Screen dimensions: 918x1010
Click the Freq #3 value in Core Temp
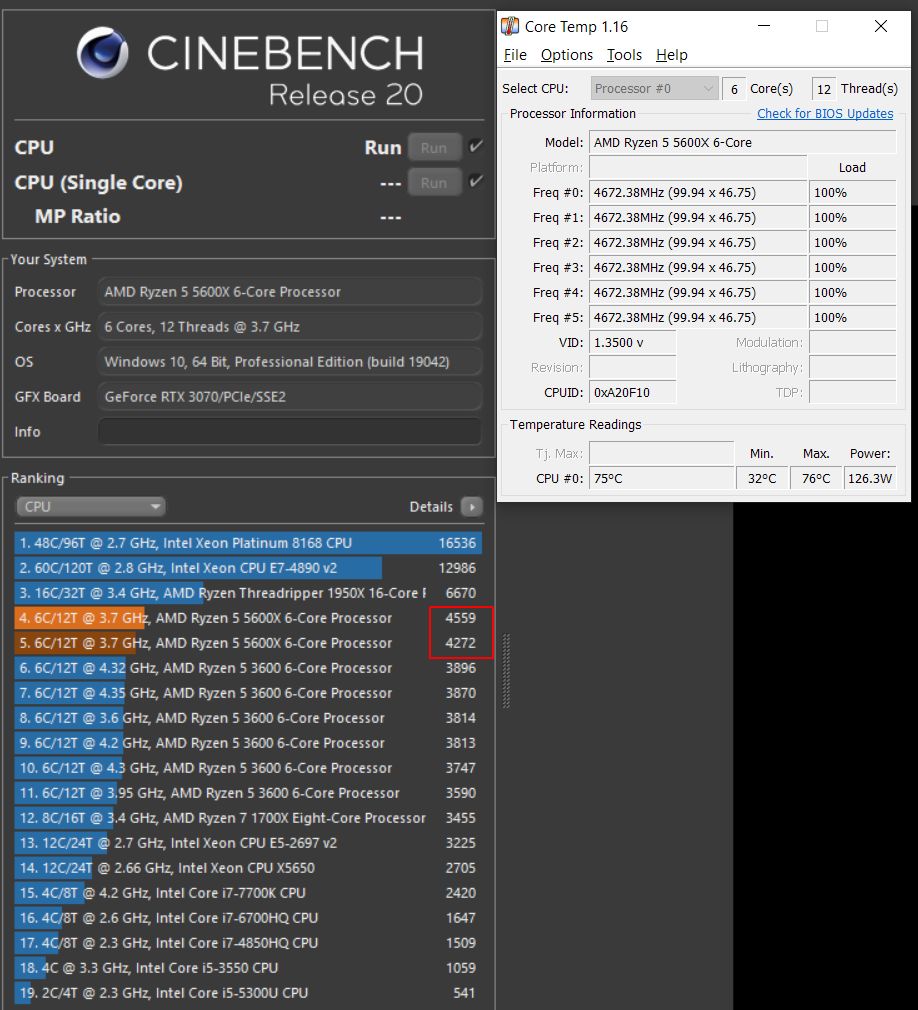coord(698,267)
